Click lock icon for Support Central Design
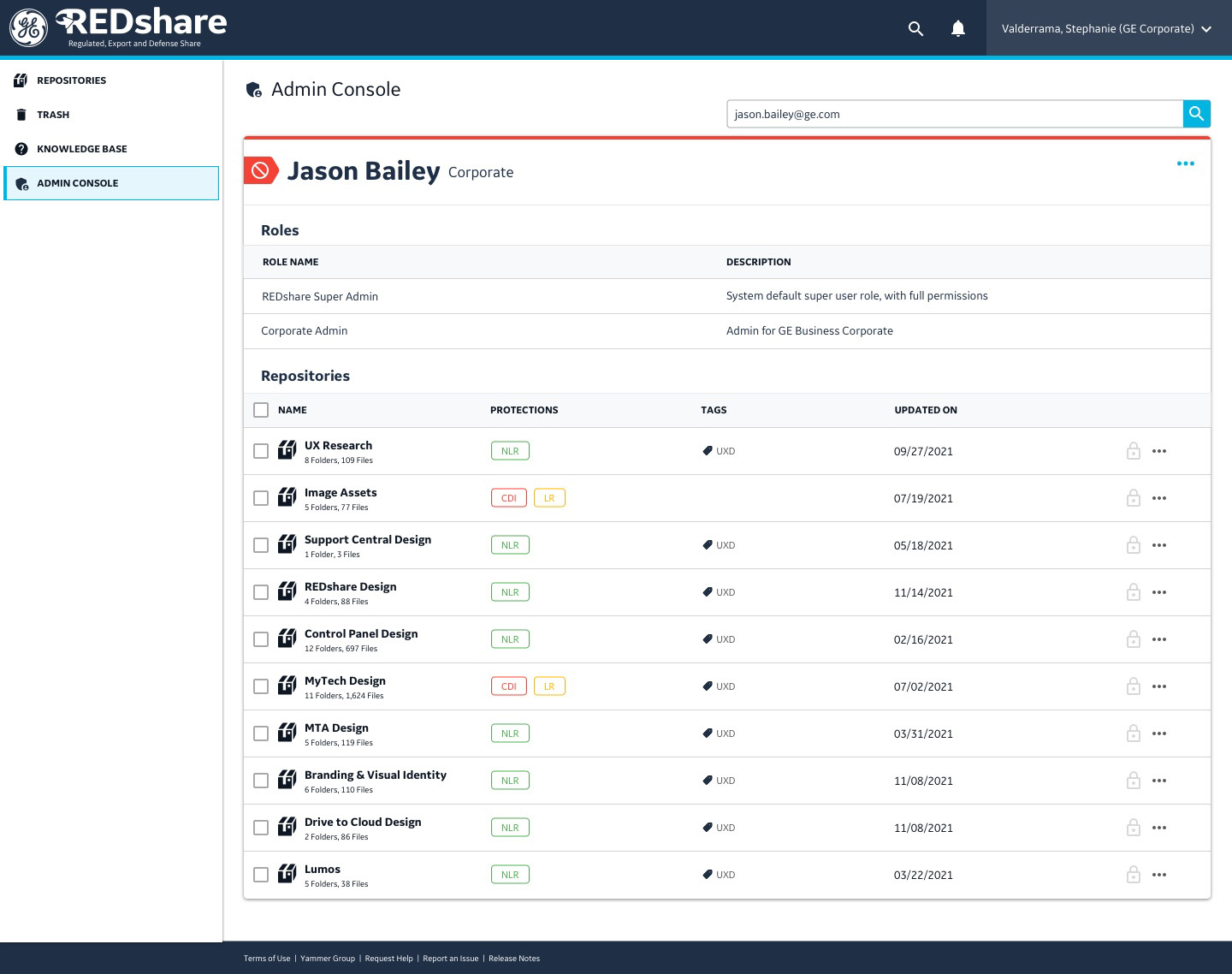The image size is (1232, 974). pyautogui.click(x=1134, y=544)
